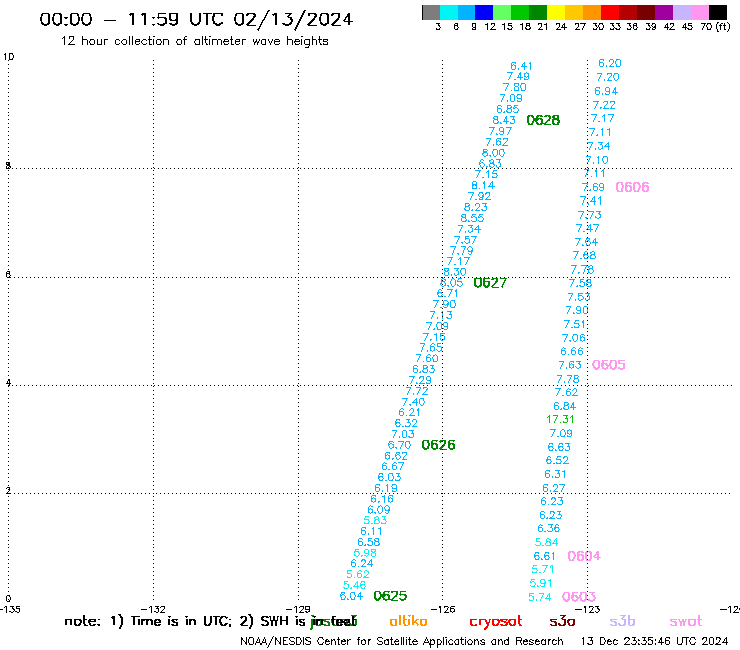The height and width of the screenshot is (650, 740).
Task: Click the cyan value 5.74 beside label 0603
Action: 540,597
